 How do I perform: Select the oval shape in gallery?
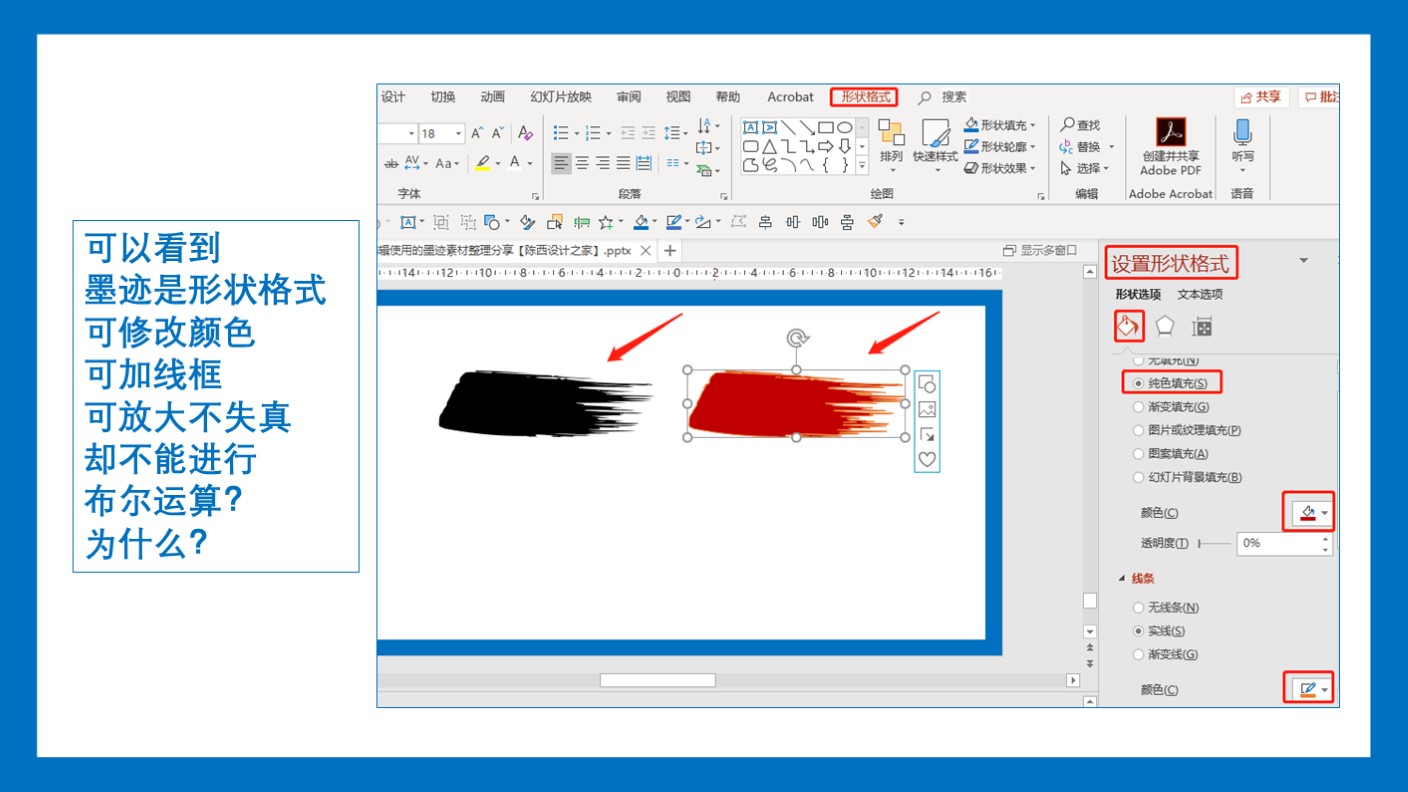845,127
